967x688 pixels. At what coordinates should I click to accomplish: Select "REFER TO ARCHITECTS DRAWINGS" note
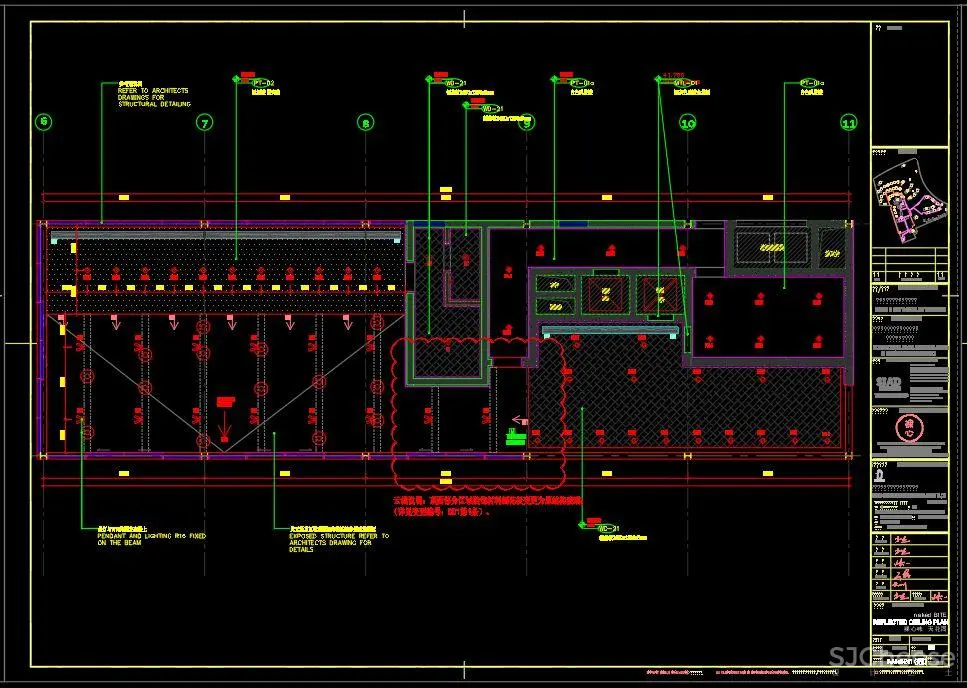coord(146,97)
